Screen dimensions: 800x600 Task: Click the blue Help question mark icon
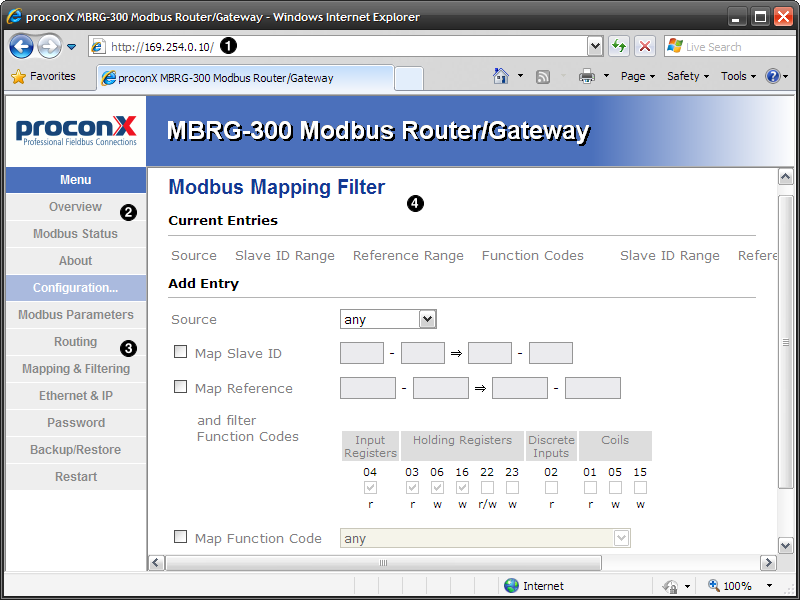(773, 77)
